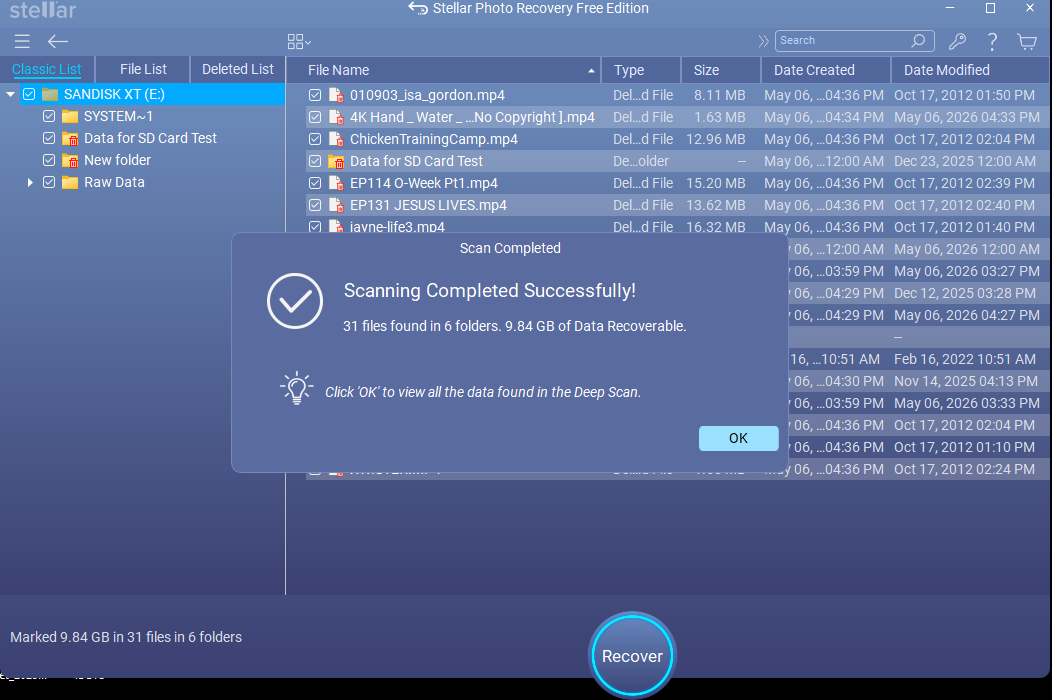Select file name EP131 JESUS LIVES.mp4
Viewport: 1052px width, 700px height.
click(428, 205)
